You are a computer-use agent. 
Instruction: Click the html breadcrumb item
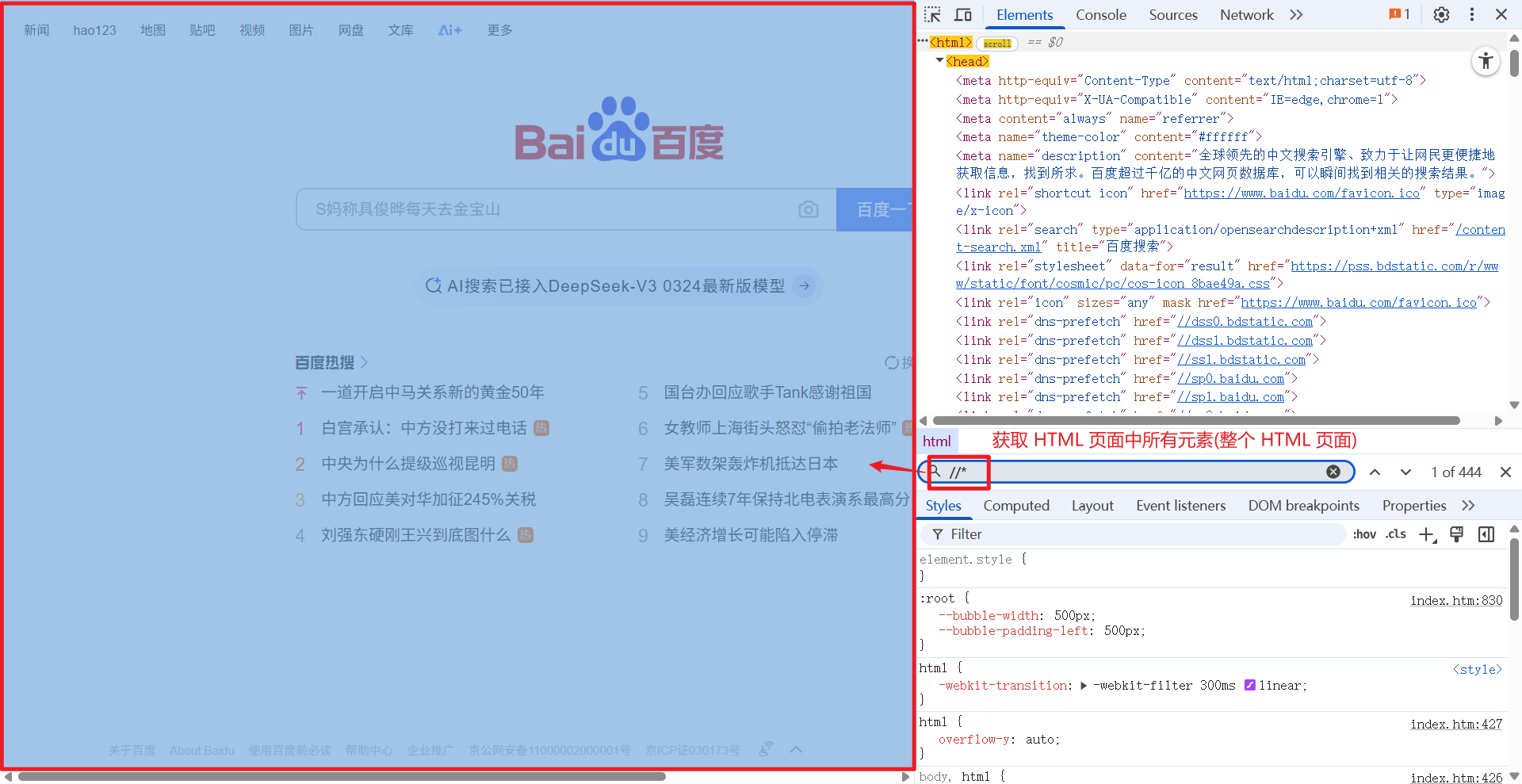coord(937,442)
